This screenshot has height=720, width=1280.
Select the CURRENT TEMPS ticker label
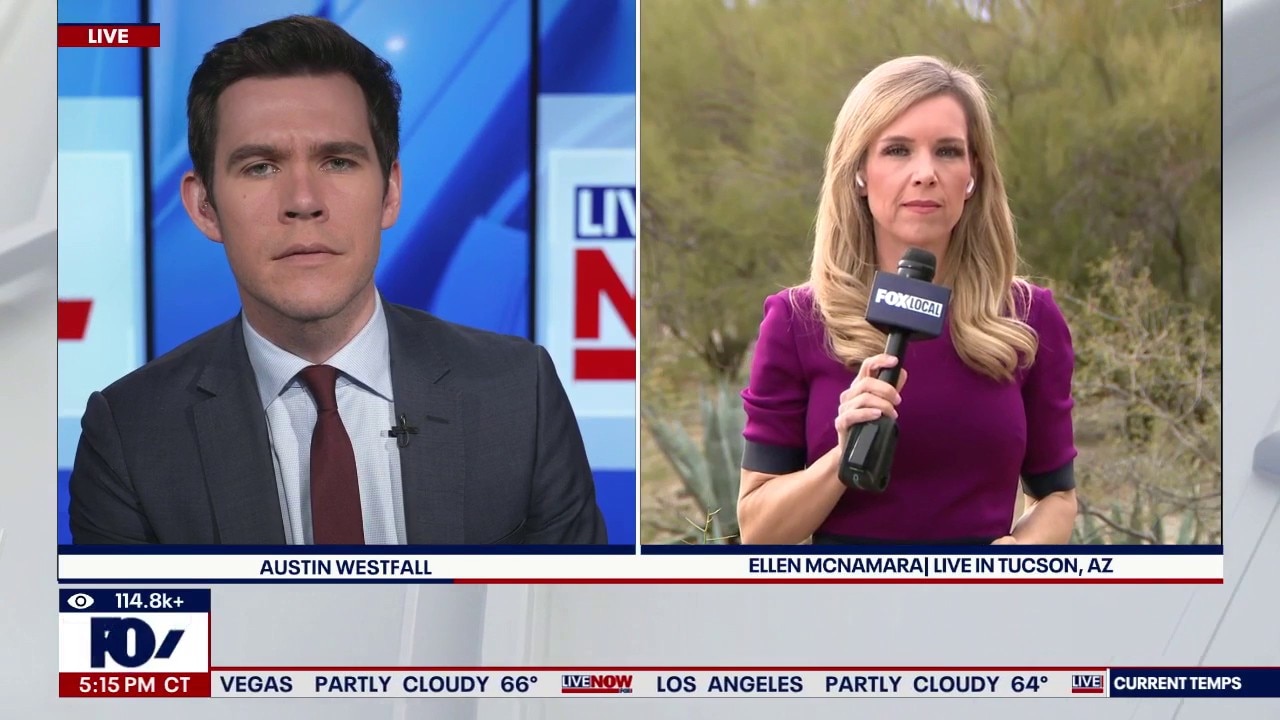(1177, 684)
